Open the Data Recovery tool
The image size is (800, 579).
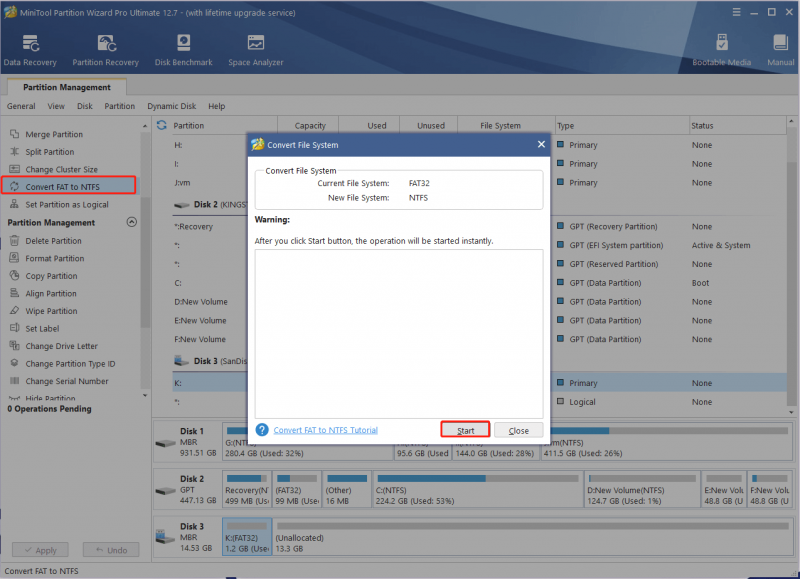pyautogui.click(x=30, y=50)
